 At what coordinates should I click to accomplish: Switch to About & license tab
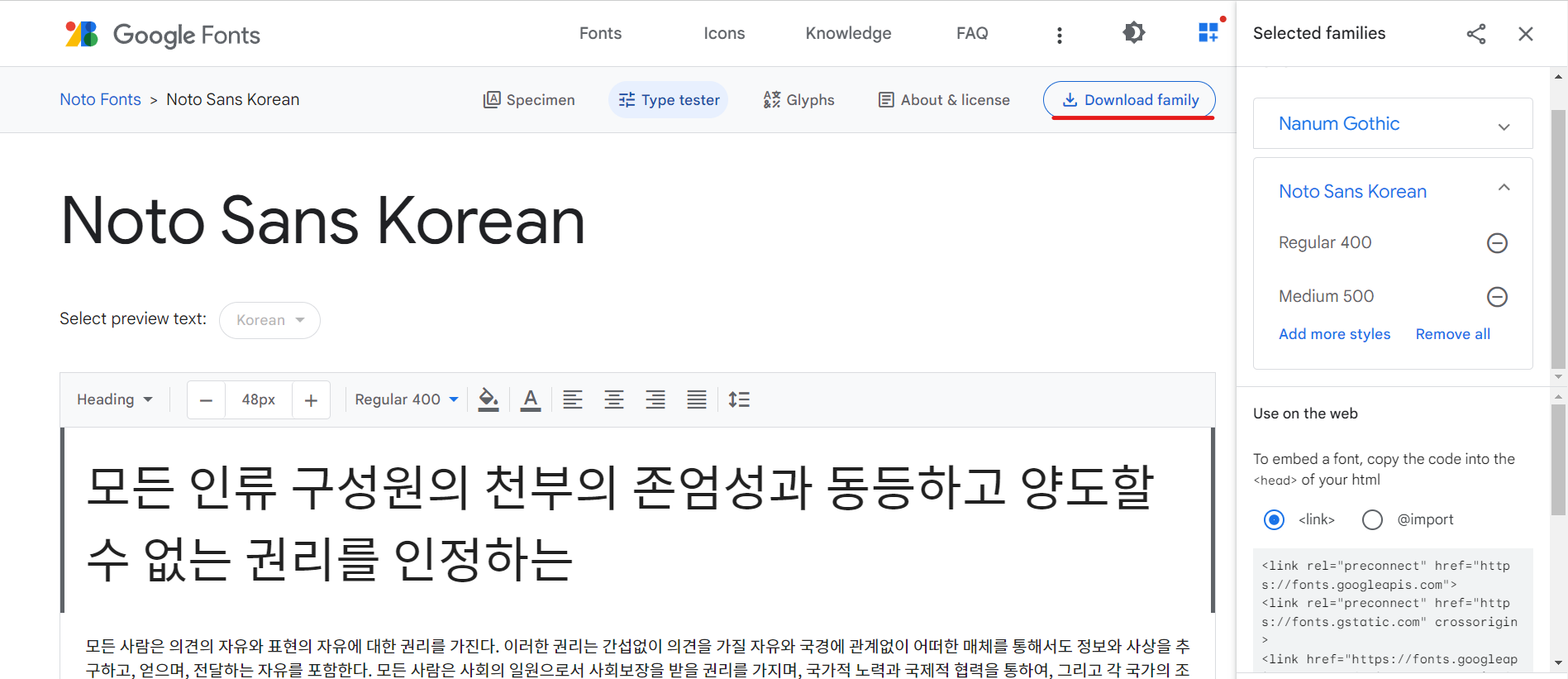click(944, 100)
